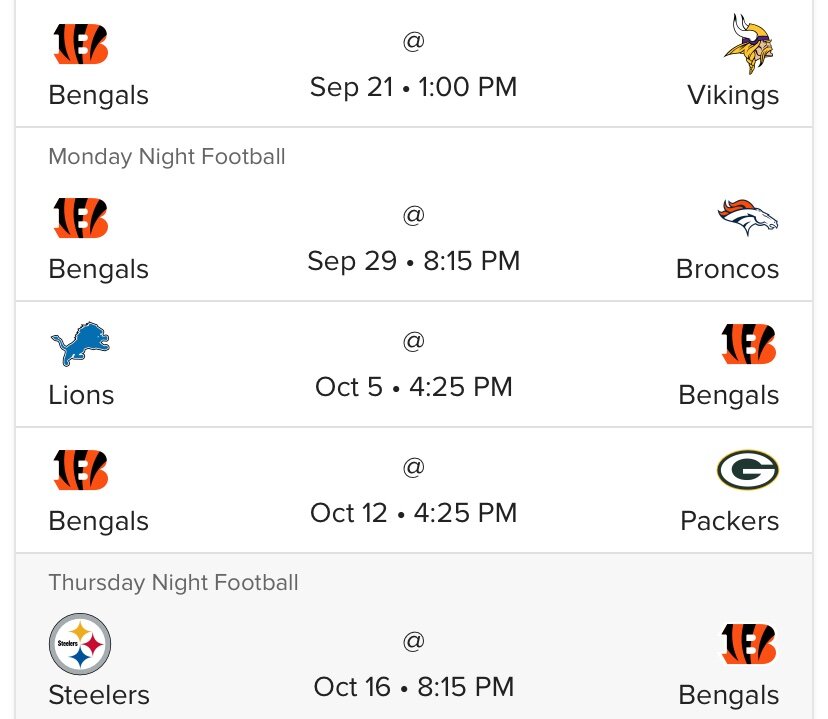Image resolution: width=828 pixels, height=719 pixels.
Task: Select the Thursday Night Football label
Action: click(x=173, y=582)
